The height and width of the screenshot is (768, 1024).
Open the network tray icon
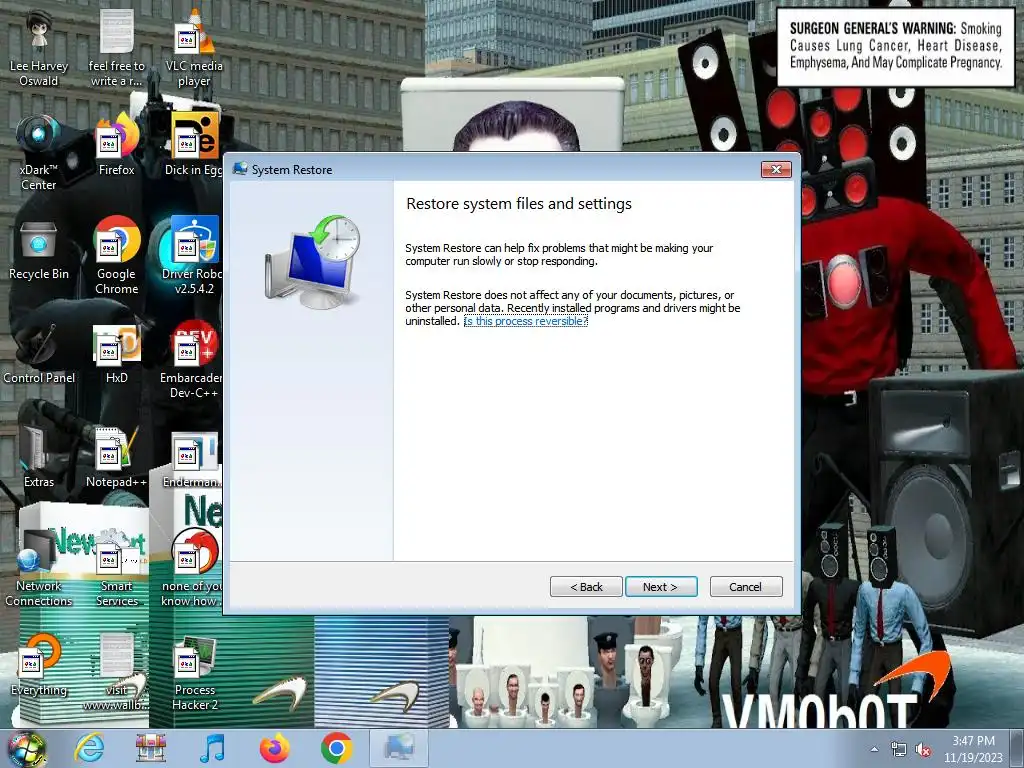point(899,750)
